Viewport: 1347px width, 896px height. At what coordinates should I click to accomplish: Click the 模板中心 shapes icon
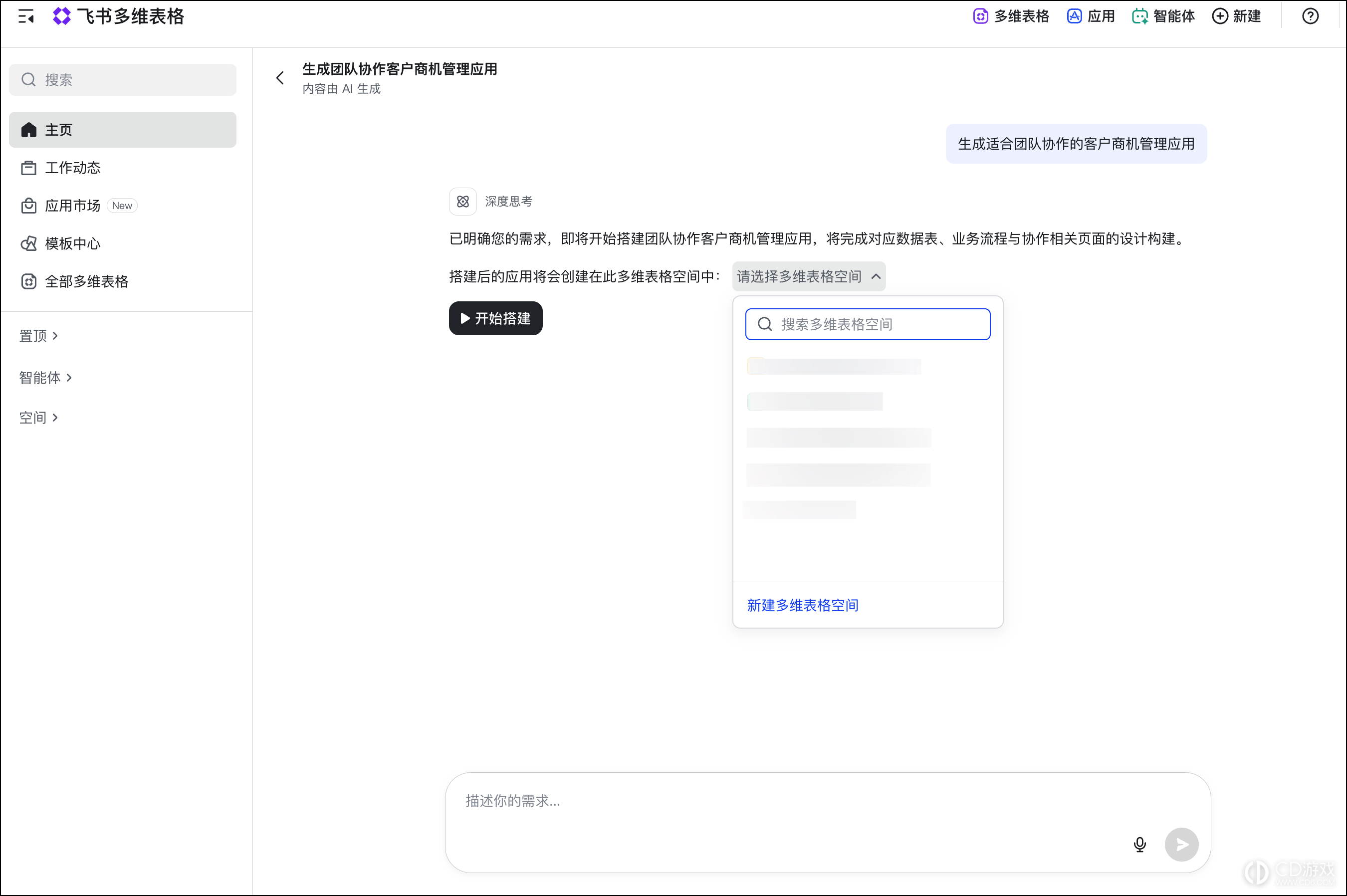click(x=28, y=243)
